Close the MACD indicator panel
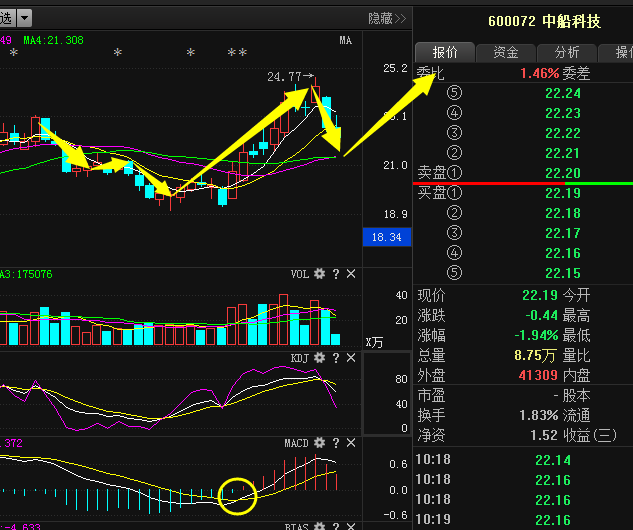The image size is (633, 530). (351, 441)
